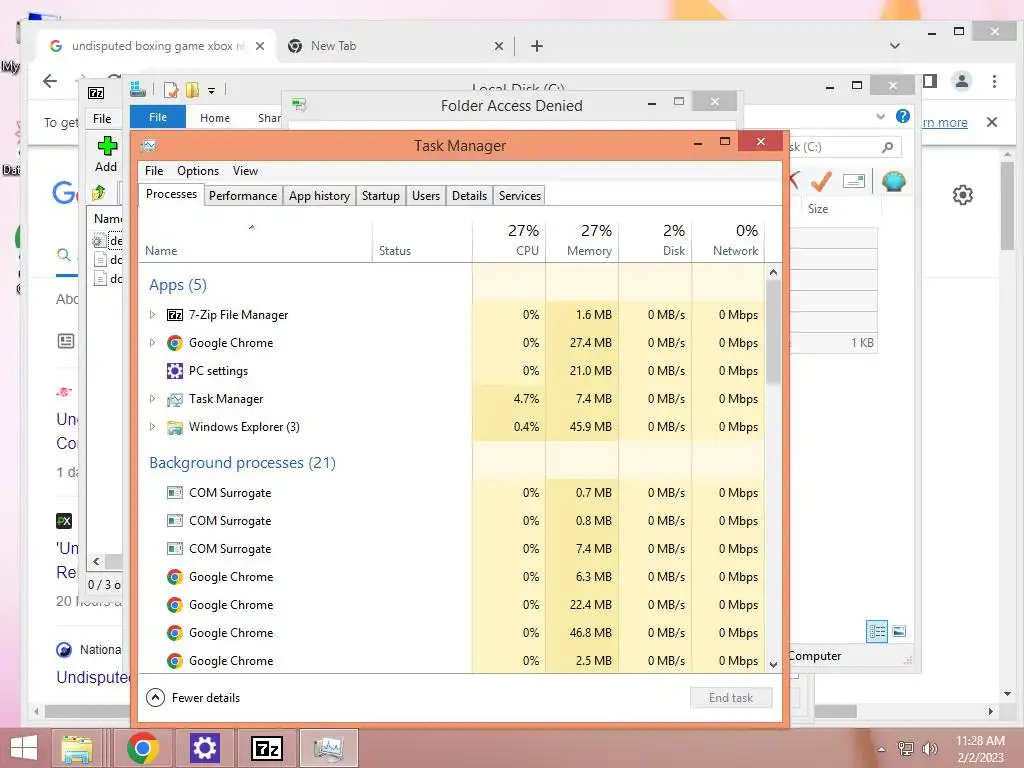Click the up-folder icon in 7-Zip window

99,193
